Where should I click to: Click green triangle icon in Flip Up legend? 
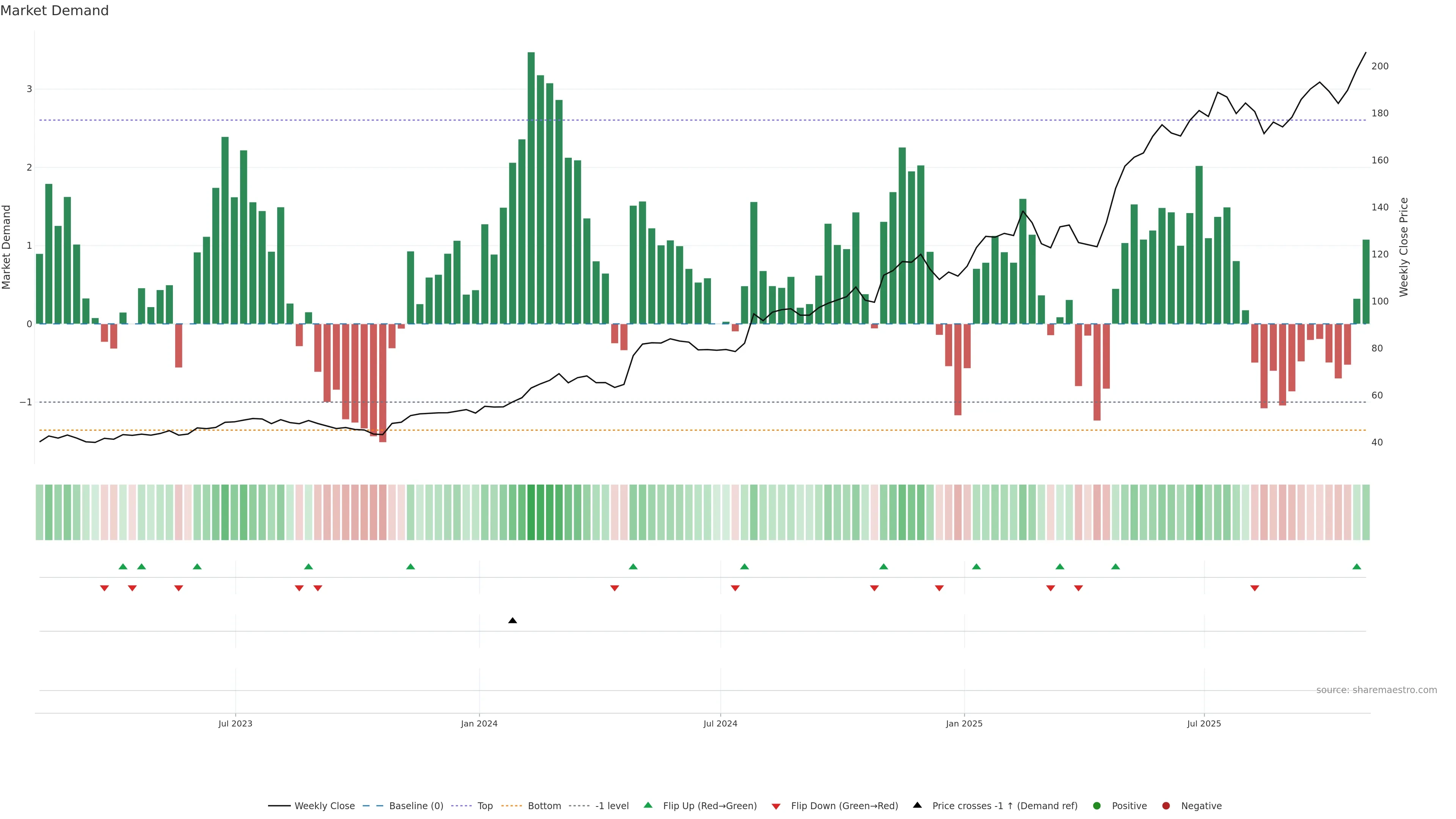pos(648,805)
